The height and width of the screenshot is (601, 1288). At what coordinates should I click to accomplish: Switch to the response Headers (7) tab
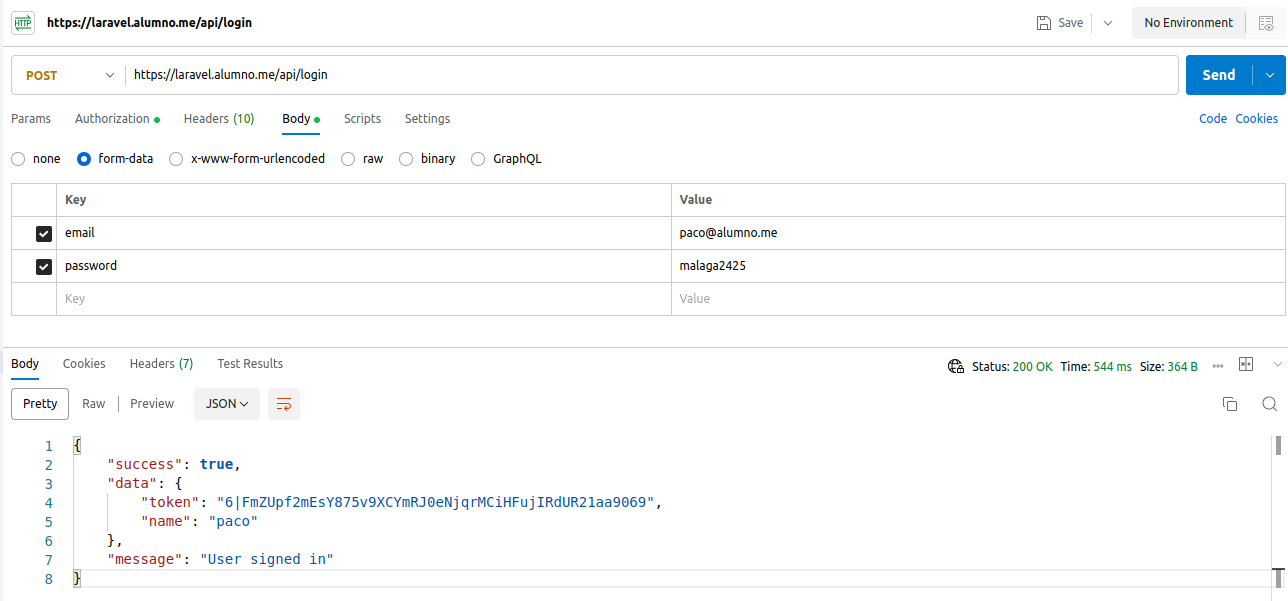161,364
